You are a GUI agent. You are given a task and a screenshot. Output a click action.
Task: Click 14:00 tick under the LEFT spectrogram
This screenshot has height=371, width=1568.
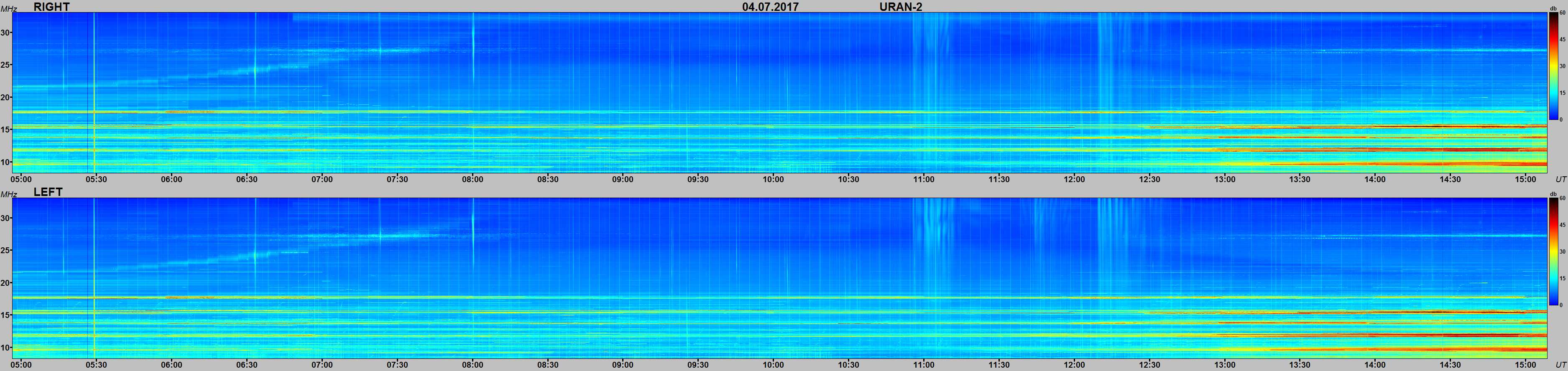coord(1374,364)
